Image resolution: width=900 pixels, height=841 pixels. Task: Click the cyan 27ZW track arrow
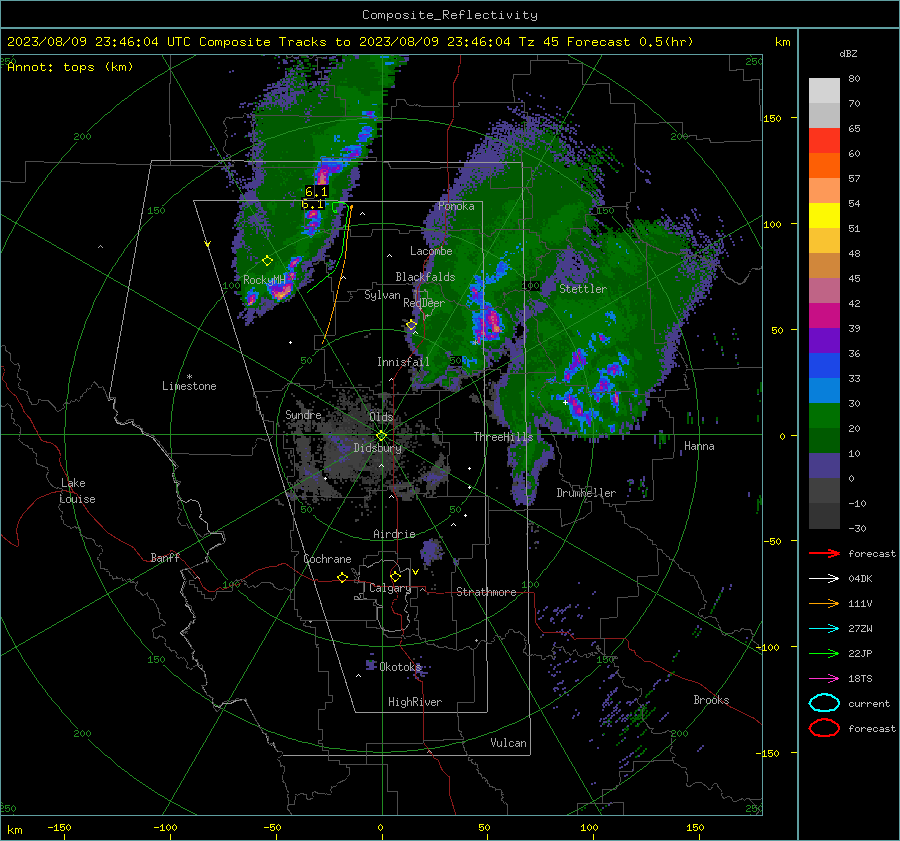[824, 629]
